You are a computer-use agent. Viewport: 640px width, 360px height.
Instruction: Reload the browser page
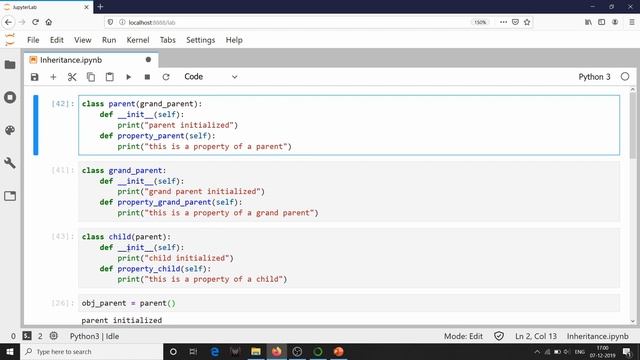tap(35, 22)
